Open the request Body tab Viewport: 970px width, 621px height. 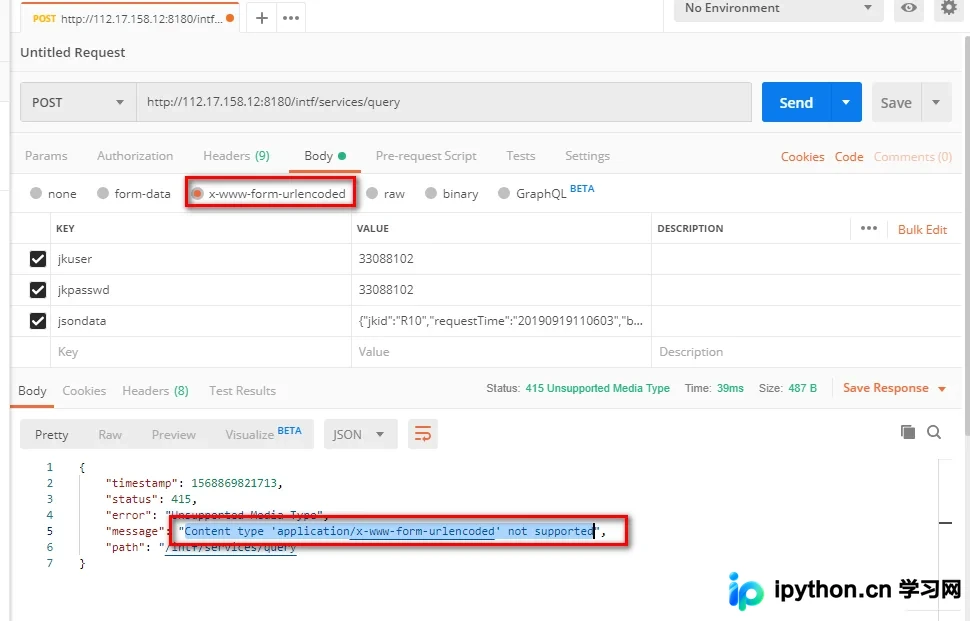click(325, 156)
